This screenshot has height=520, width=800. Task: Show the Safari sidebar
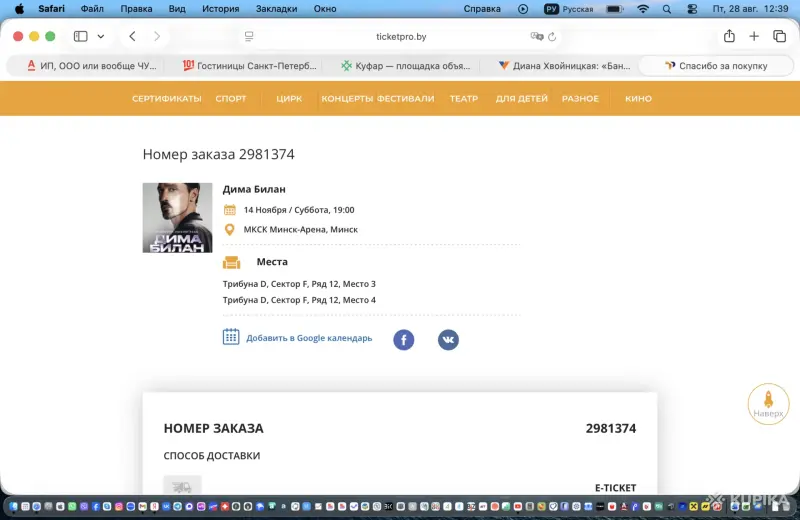[x=81, y=36]
